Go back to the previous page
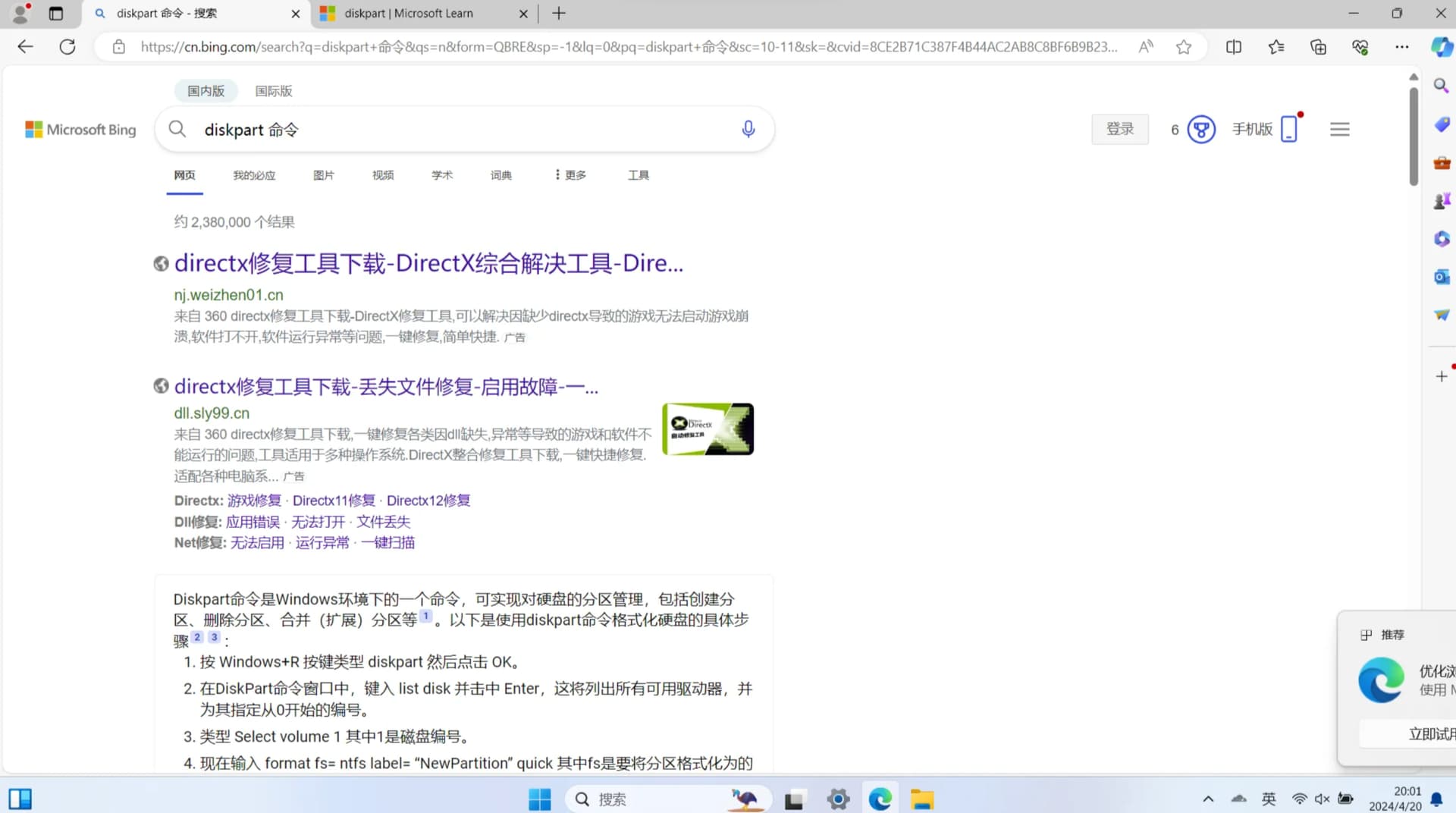The image size is (1456, 813). tap(25, 47)
